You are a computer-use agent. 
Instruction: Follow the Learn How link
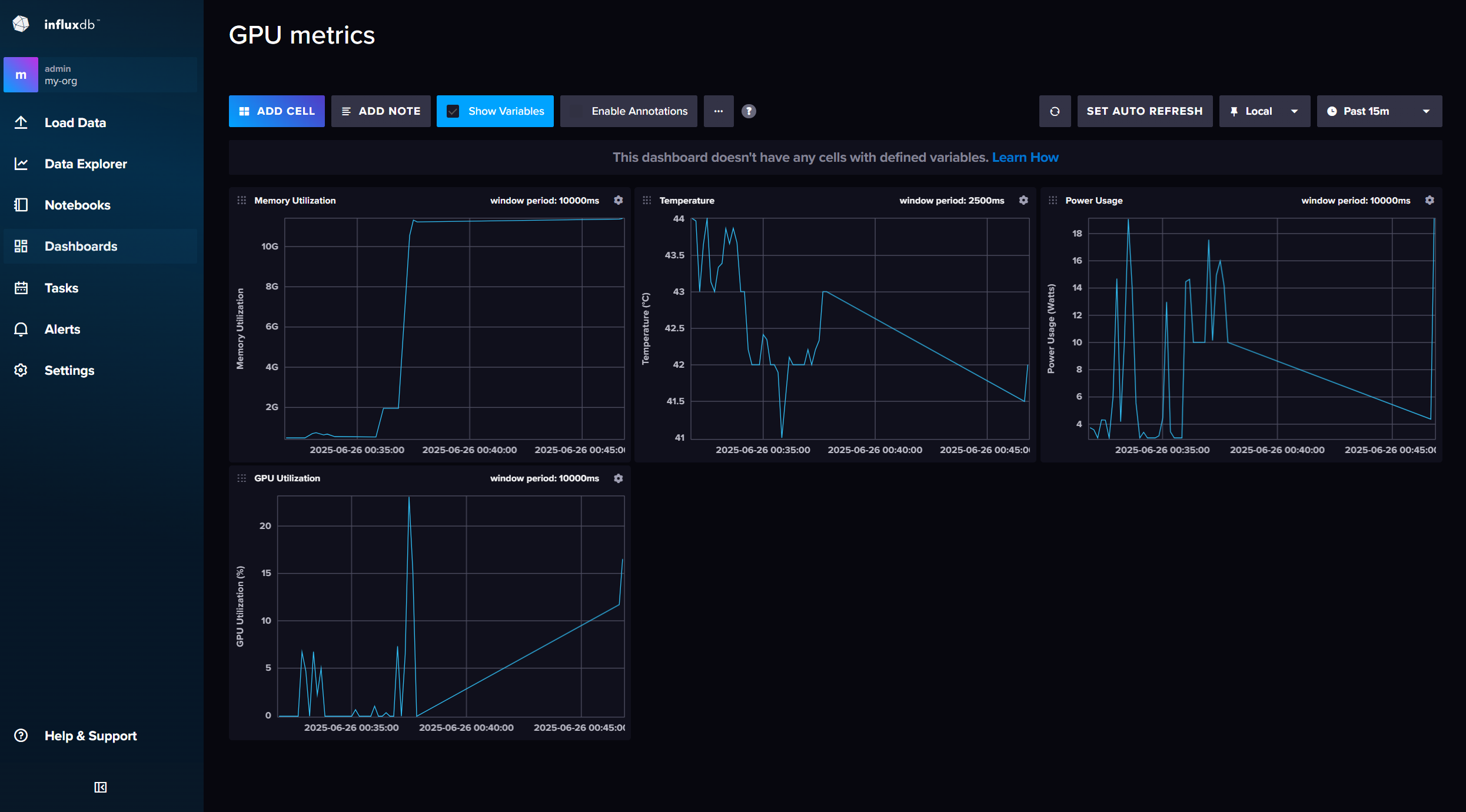coord(1025,157)
